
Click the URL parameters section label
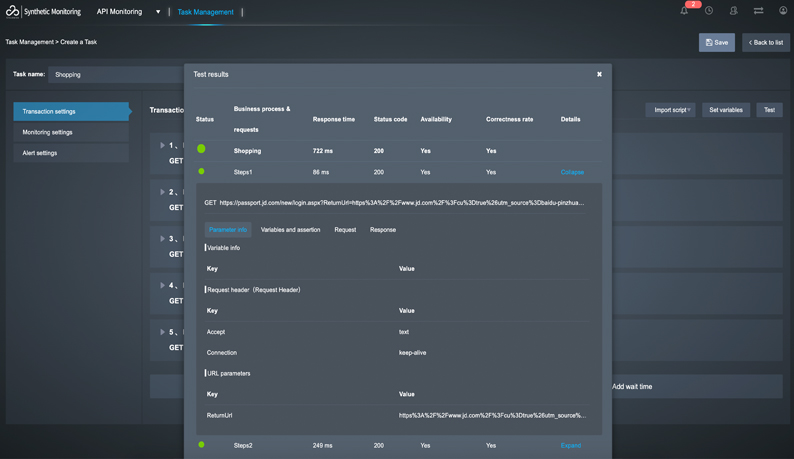tap(228, 373)
